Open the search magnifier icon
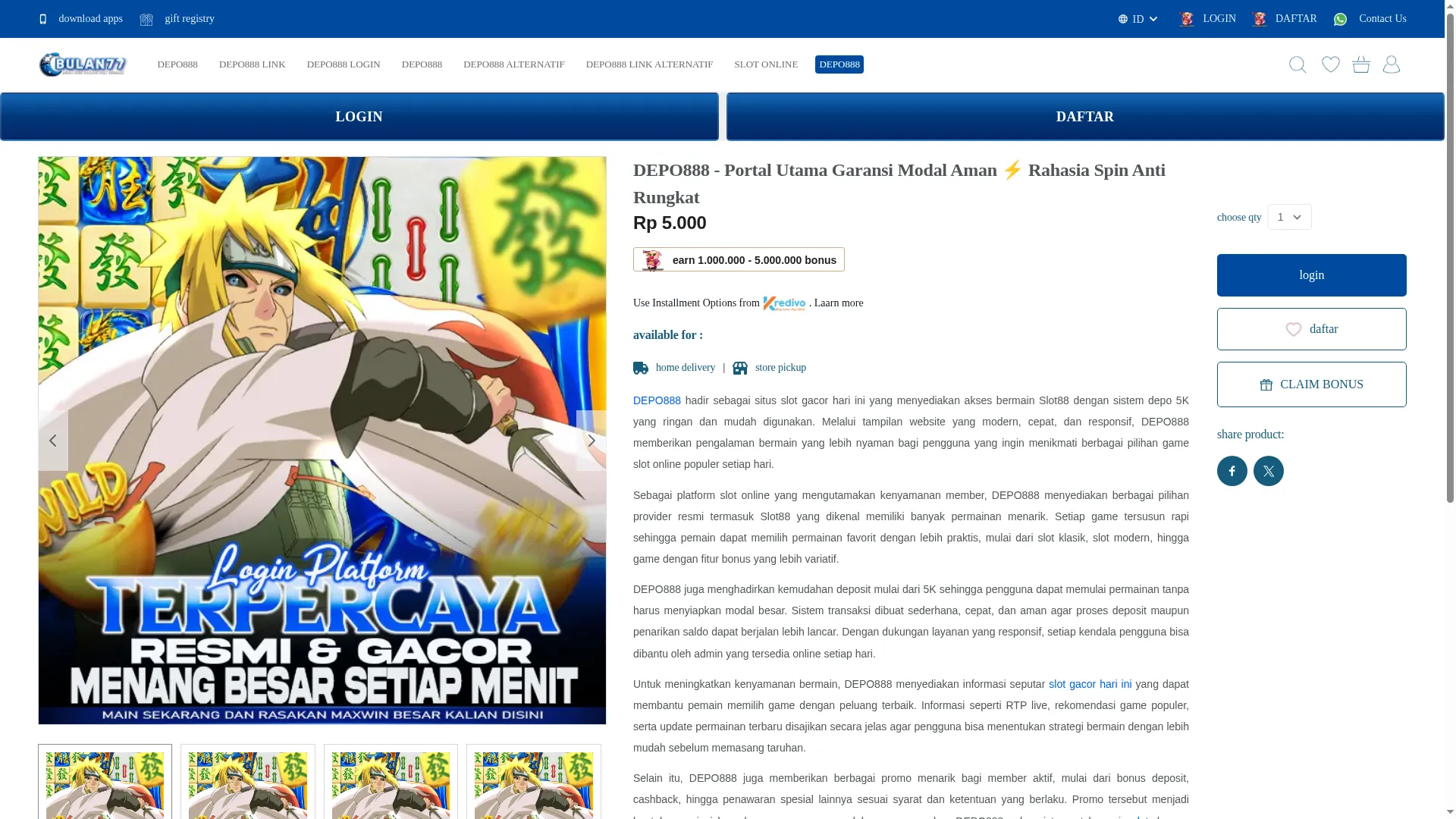The image size is (1456, 819). coord(1298,64)
